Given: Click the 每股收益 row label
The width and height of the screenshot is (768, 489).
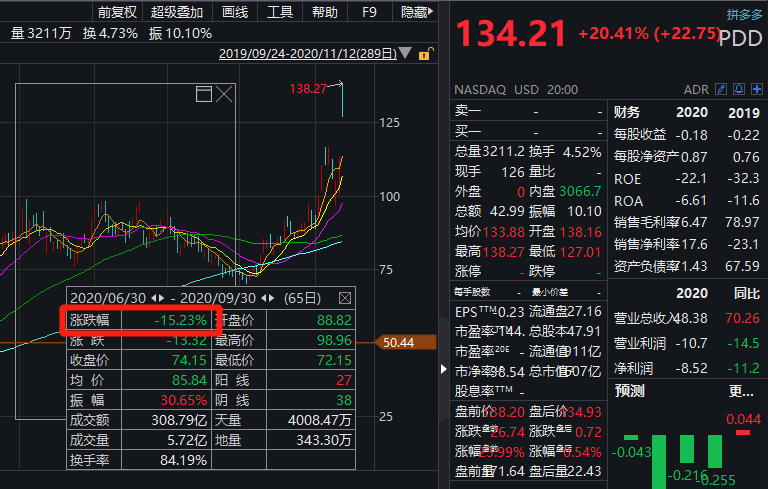Looking at the screenshot, I should pyautogui.click(x=640, y=134).
